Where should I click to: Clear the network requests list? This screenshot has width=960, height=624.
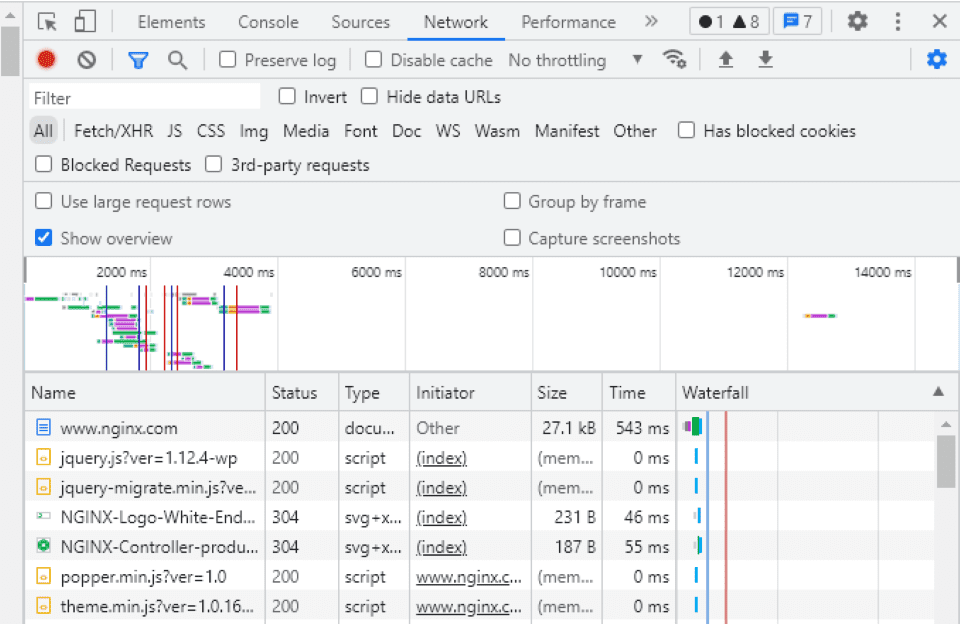(x=86, y=59)
